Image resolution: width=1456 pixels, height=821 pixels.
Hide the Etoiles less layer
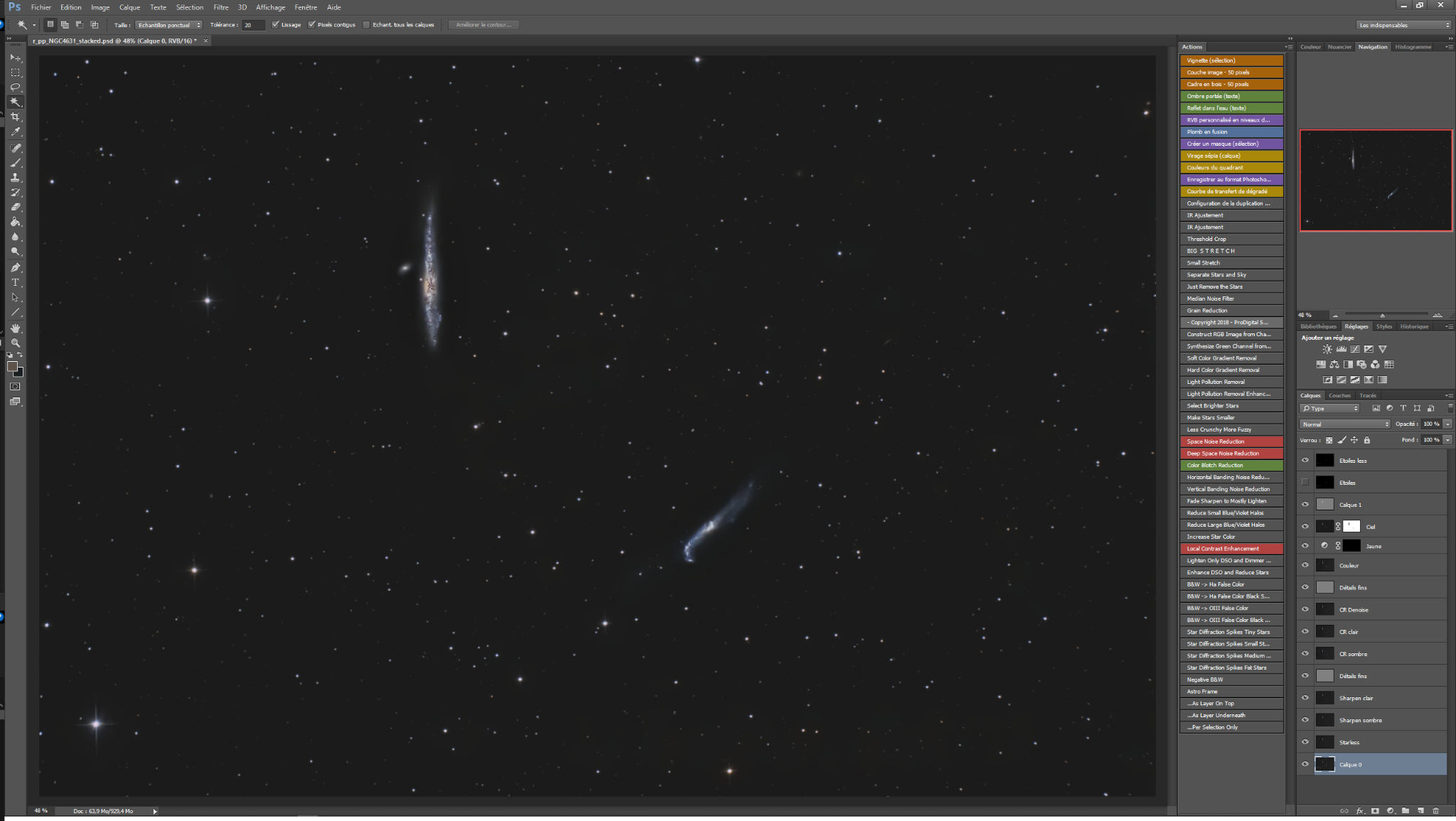coord(1305,461)
